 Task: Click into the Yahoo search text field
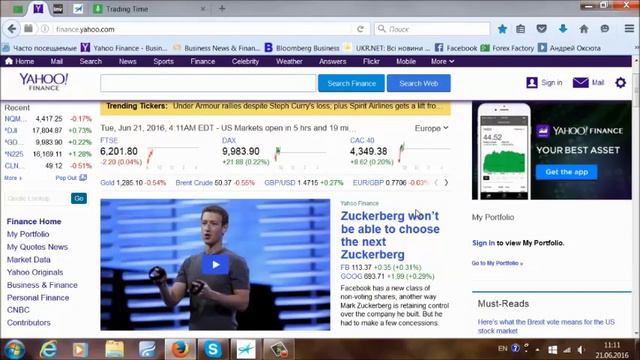click(x=208, y=83)
